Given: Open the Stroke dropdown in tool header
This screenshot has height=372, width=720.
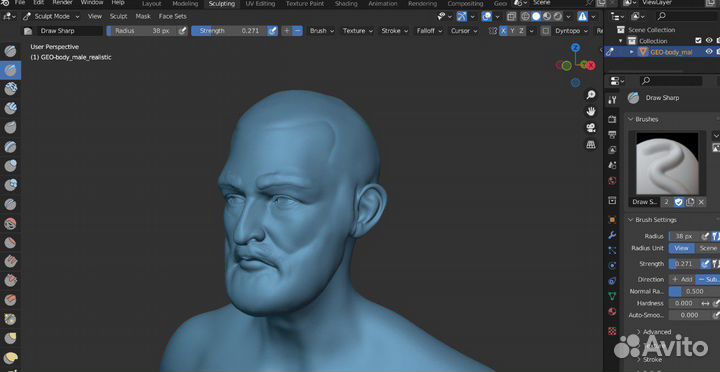Looking at the screenshot, I should (394, 31).
